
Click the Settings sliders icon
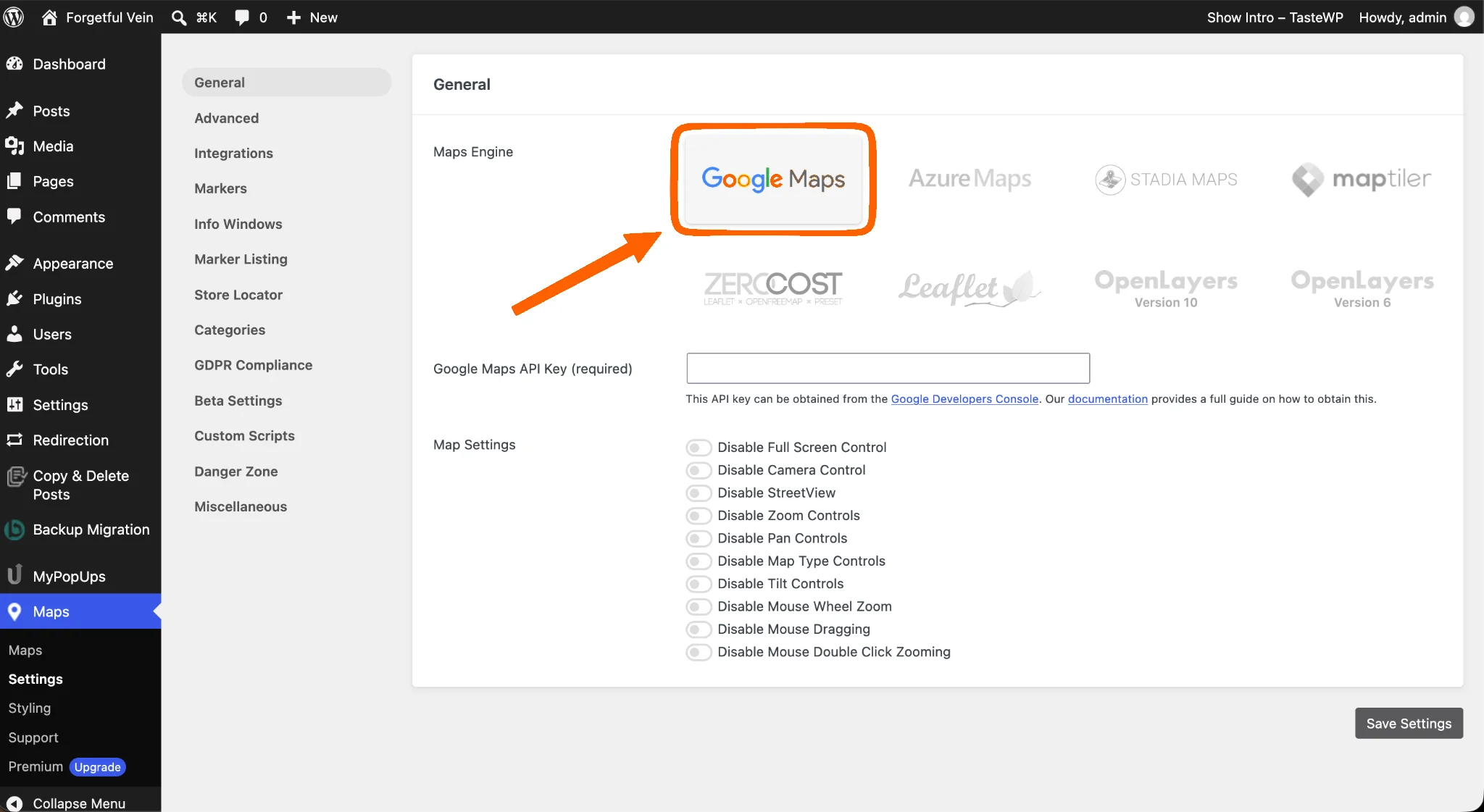(x=14, y=404)
